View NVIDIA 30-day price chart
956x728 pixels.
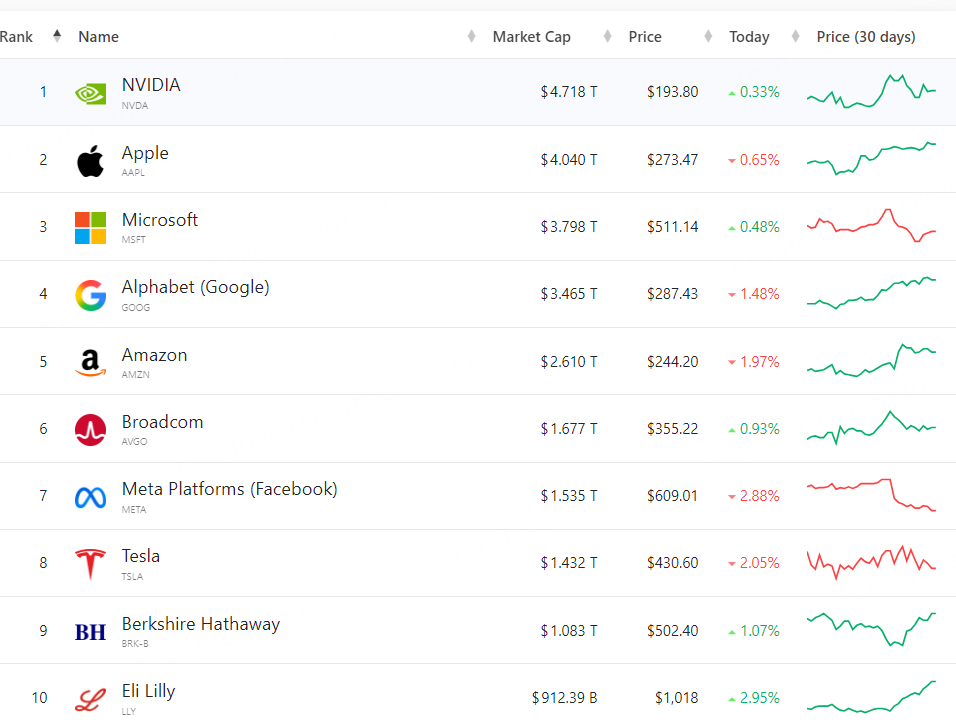(x=871, y=91)
